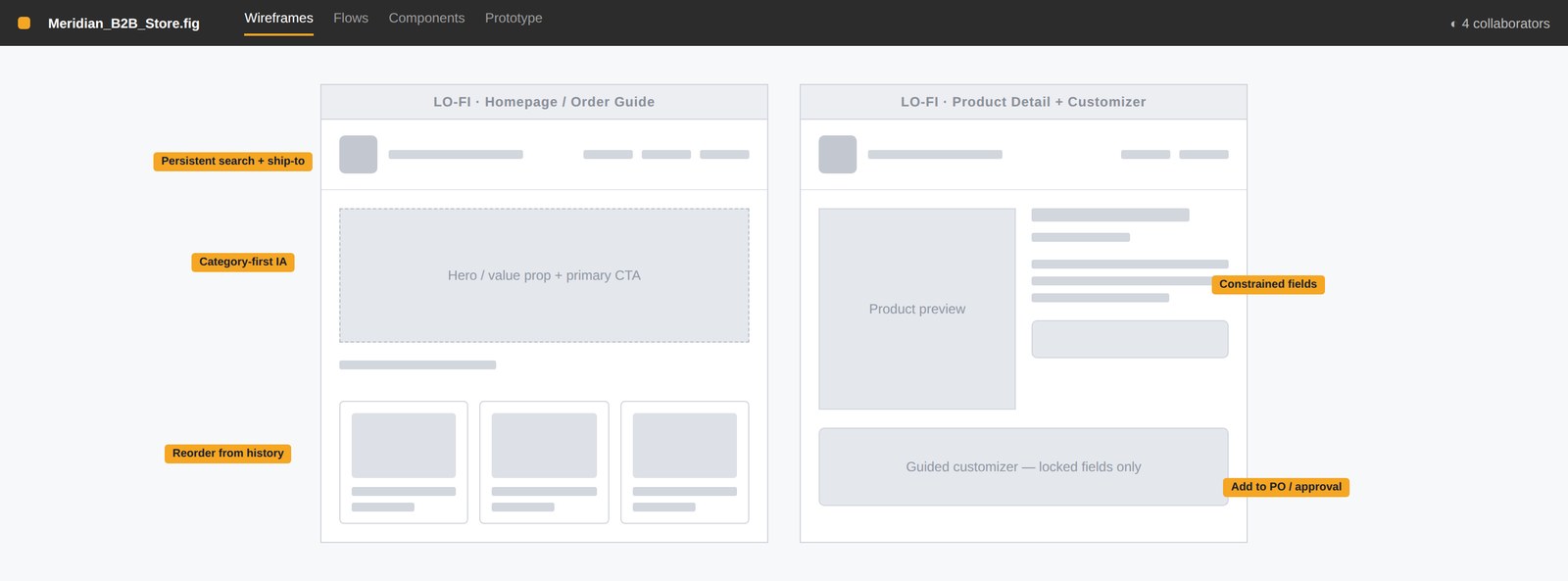Click the Guided customizer locked fields block
The width and height of the screenshot is (1568, 581).
[x=1023, y=466]
